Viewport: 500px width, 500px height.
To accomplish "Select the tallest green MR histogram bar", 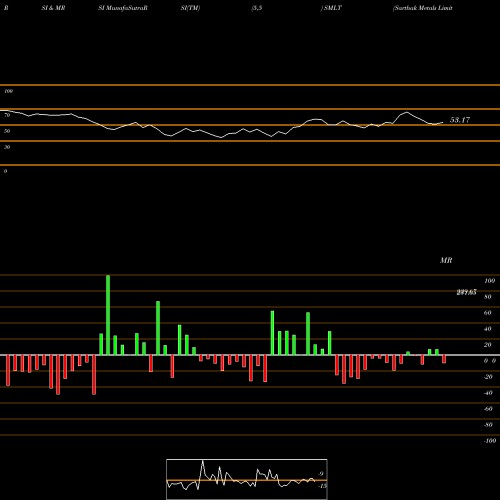I will [x=108, y=315].
